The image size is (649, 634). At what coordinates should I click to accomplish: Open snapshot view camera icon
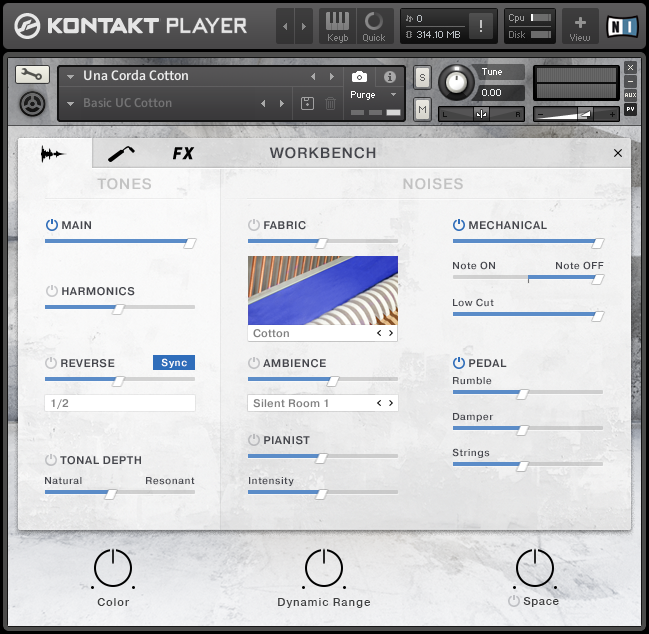click(359, 77)
